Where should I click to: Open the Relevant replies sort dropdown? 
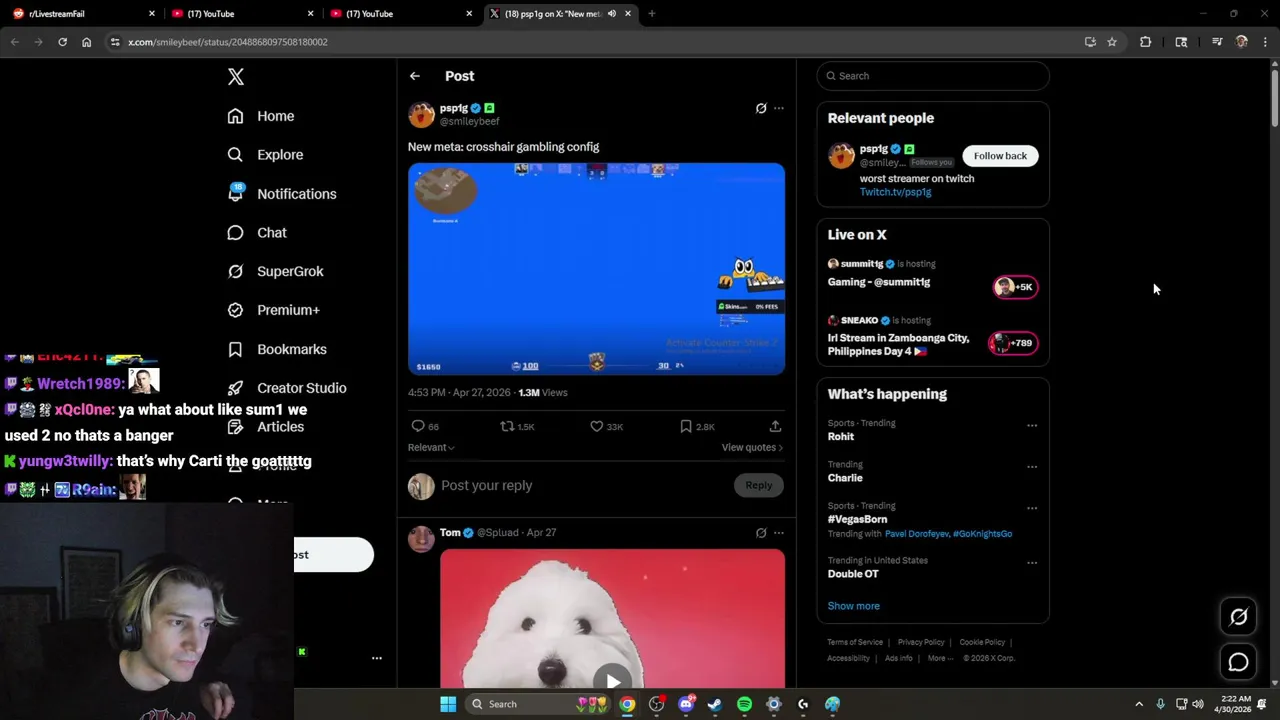click(x=431, y=447)
